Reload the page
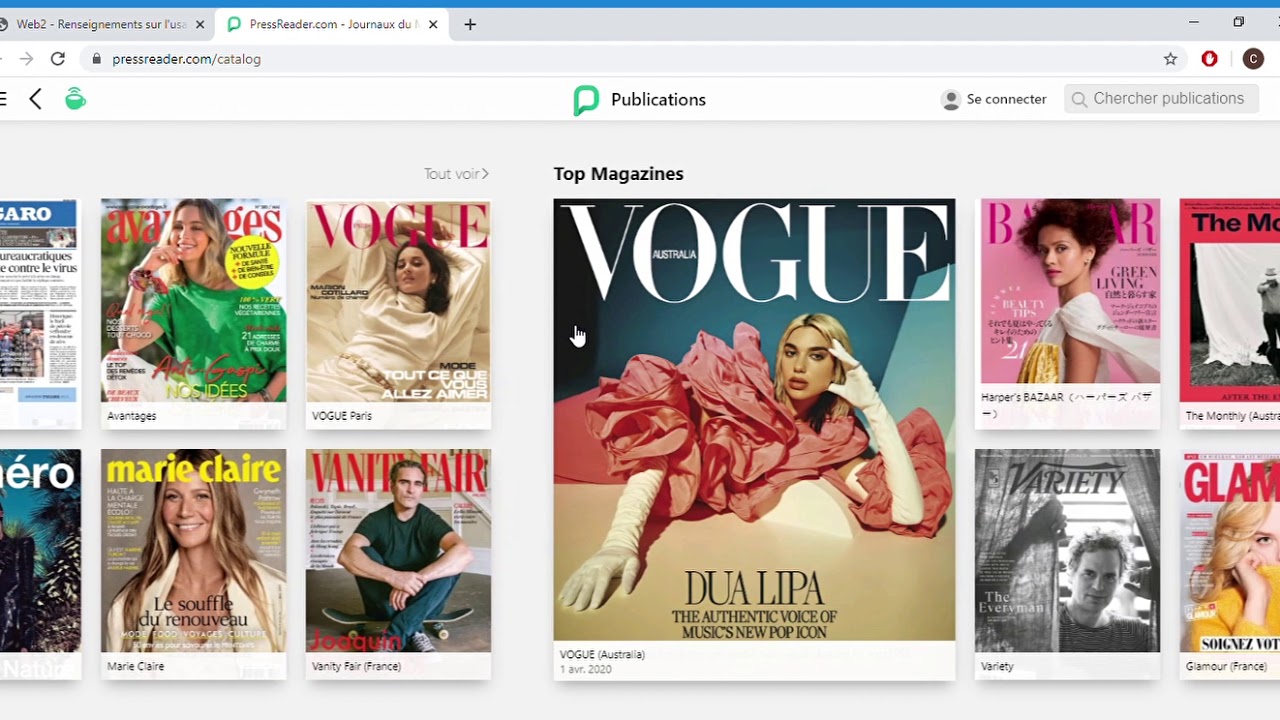Image resolution: width=1280 pixels, height=720 pixels. [x=58, y=59]
